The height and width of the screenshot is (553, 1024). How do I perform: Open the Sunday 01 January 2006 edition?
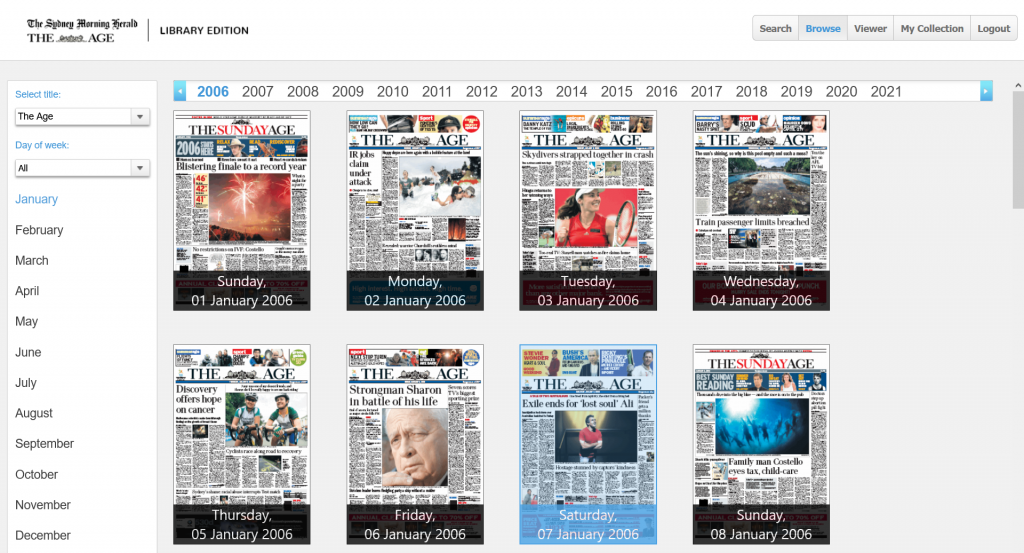pos(242,210)
